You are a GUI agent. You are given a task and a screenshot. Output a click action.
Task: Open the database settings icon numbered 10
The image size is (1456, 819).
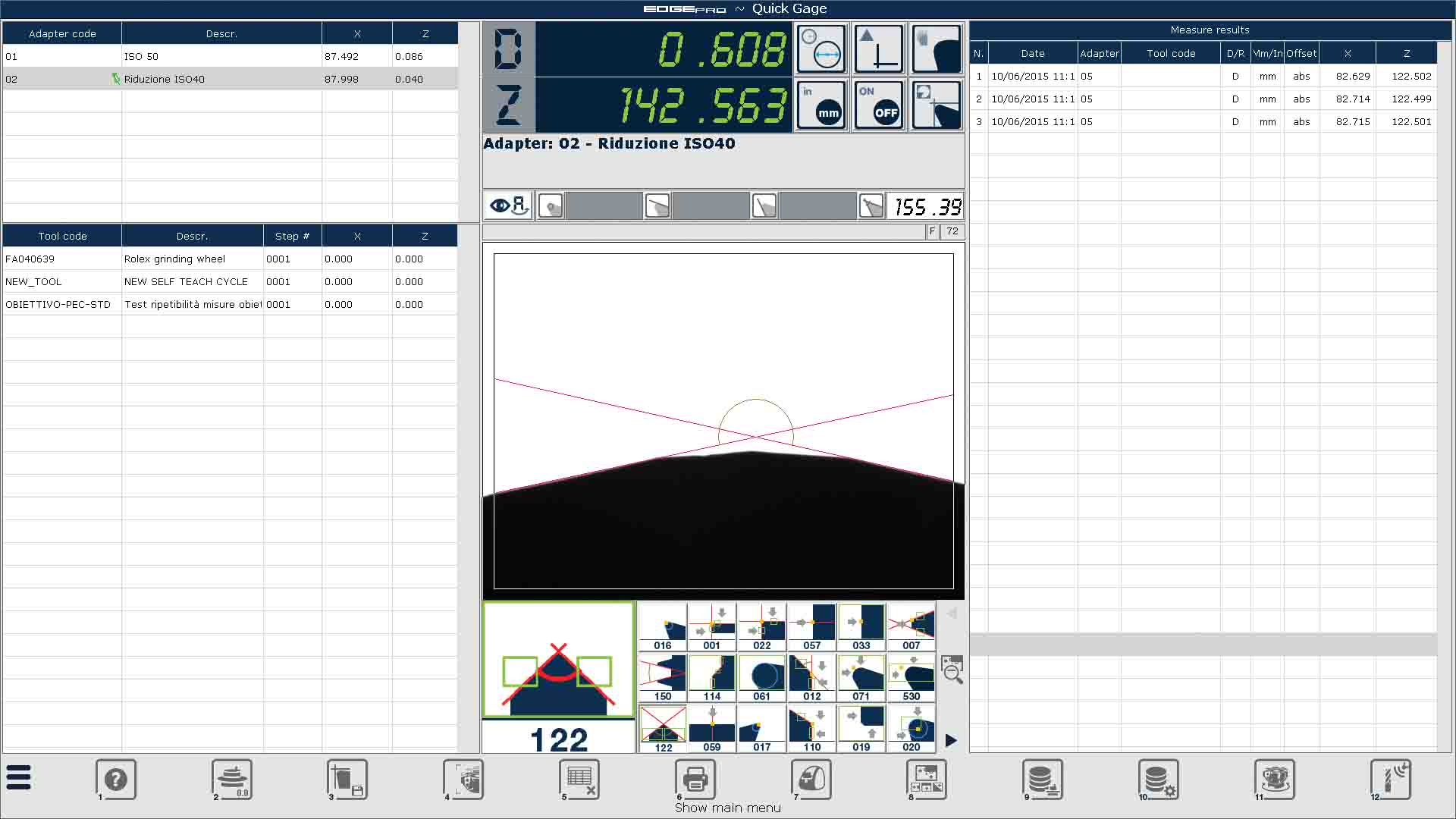tap(1159, 780)
